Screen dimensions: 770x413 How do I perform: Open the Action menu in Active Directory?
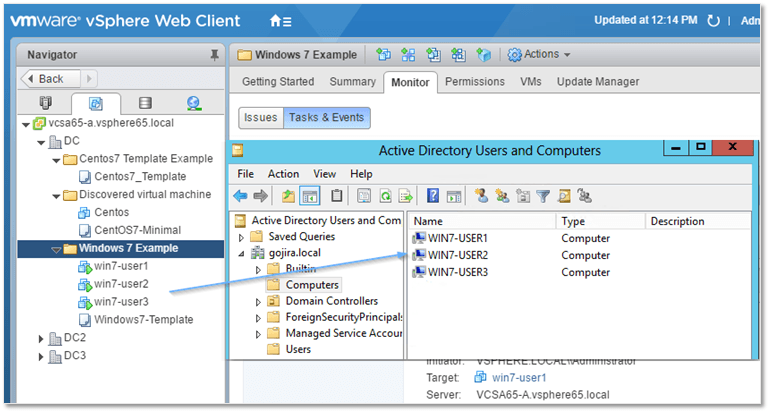pyautogui.click(x=283, y=174)
